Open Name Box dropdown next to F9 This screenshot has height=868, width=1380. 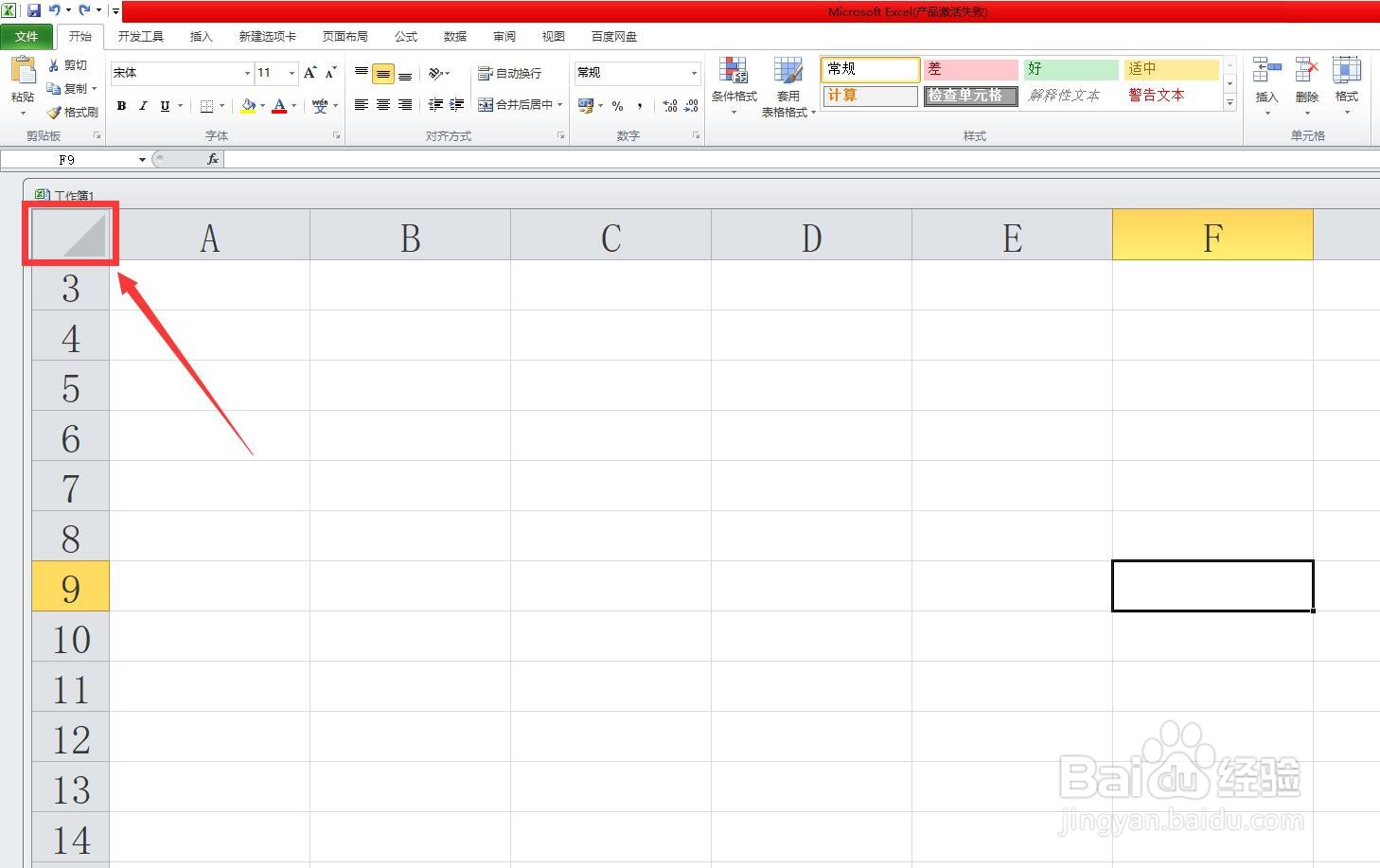pyautogui.click(x=142, y=159)
